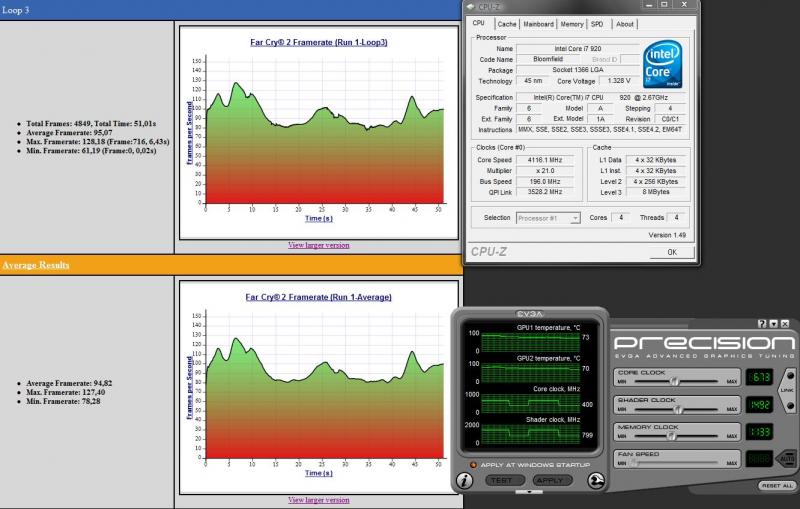Open the About tab in CPU-Z
The width and height of the screenshot is (800, 509).
click(x=624, y=24)
